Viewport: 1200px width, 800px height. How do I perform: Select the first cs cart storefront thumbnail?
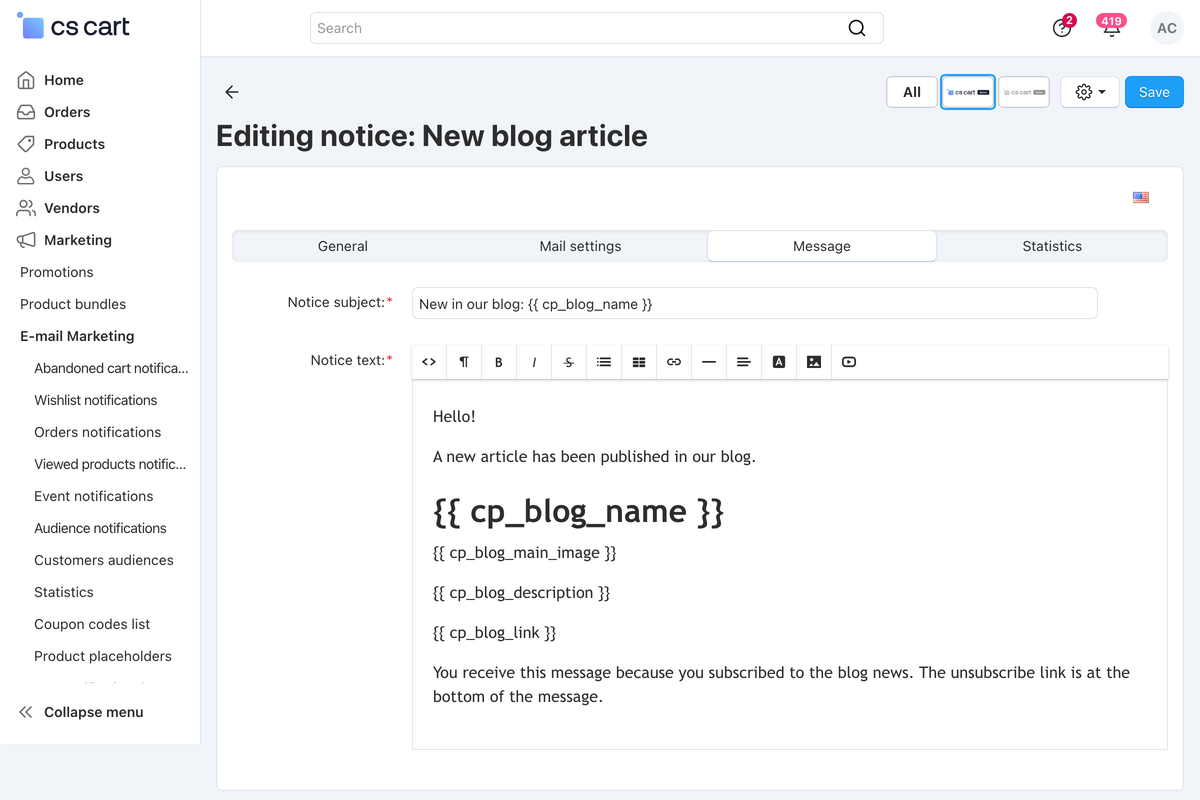(968, 92)
